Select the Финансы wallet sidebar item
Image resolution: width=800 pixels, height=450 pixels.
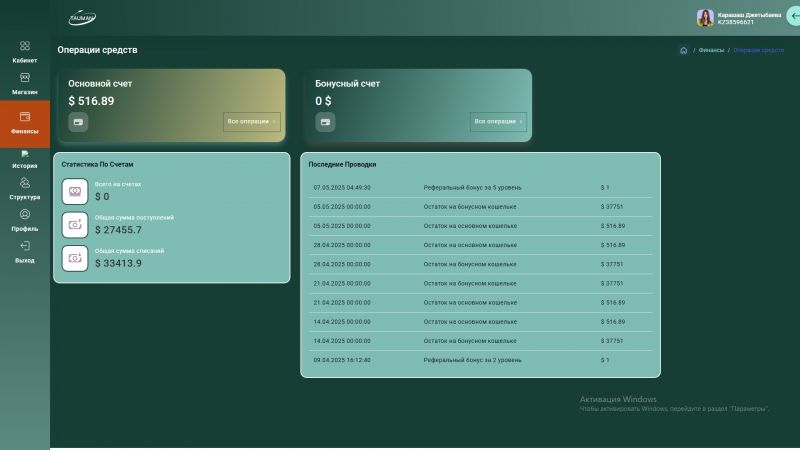point(25,122)
